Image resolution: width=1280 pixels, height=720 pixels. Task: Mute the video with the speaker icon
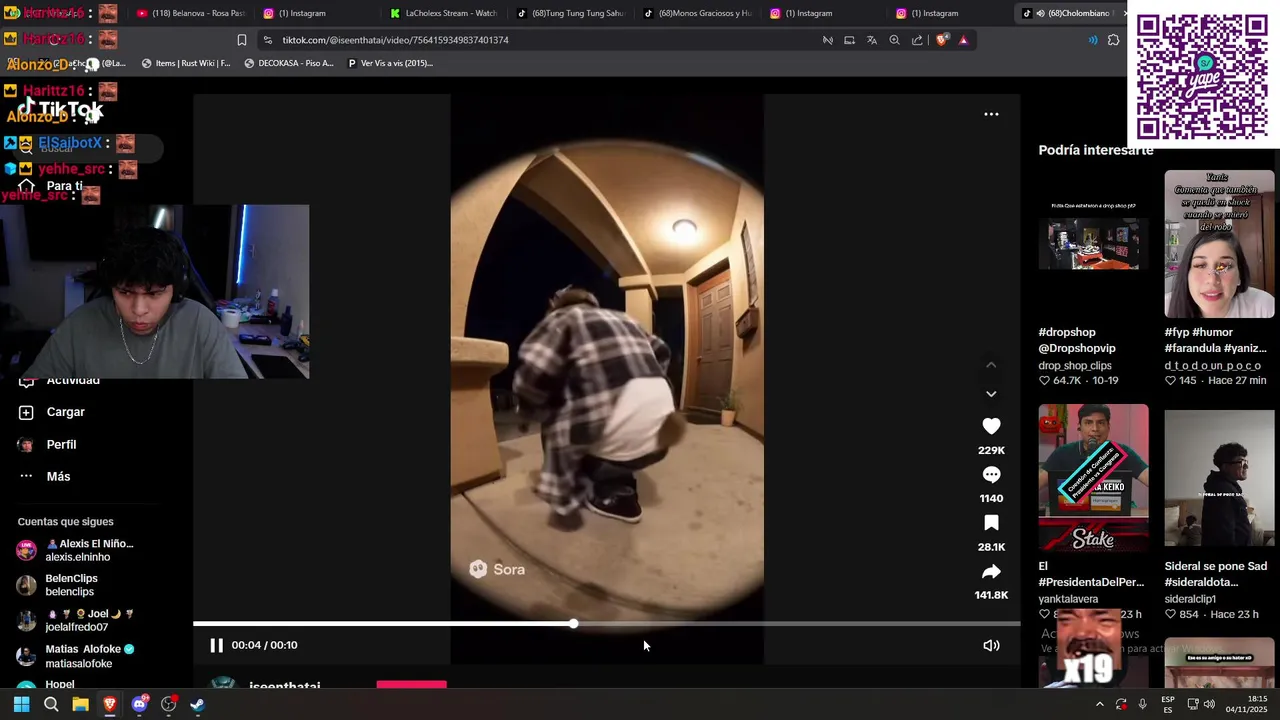[x=991, y=645]
